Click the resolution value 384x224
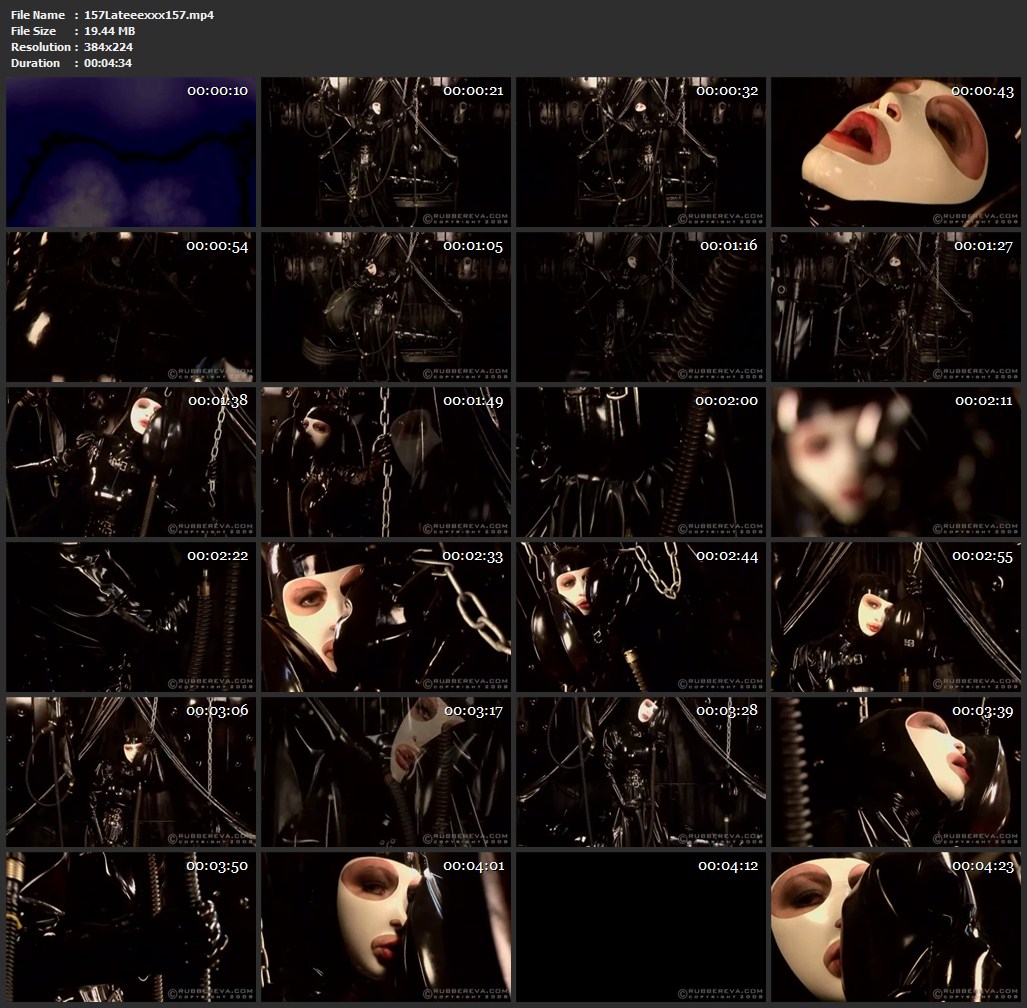 point(108,47)
